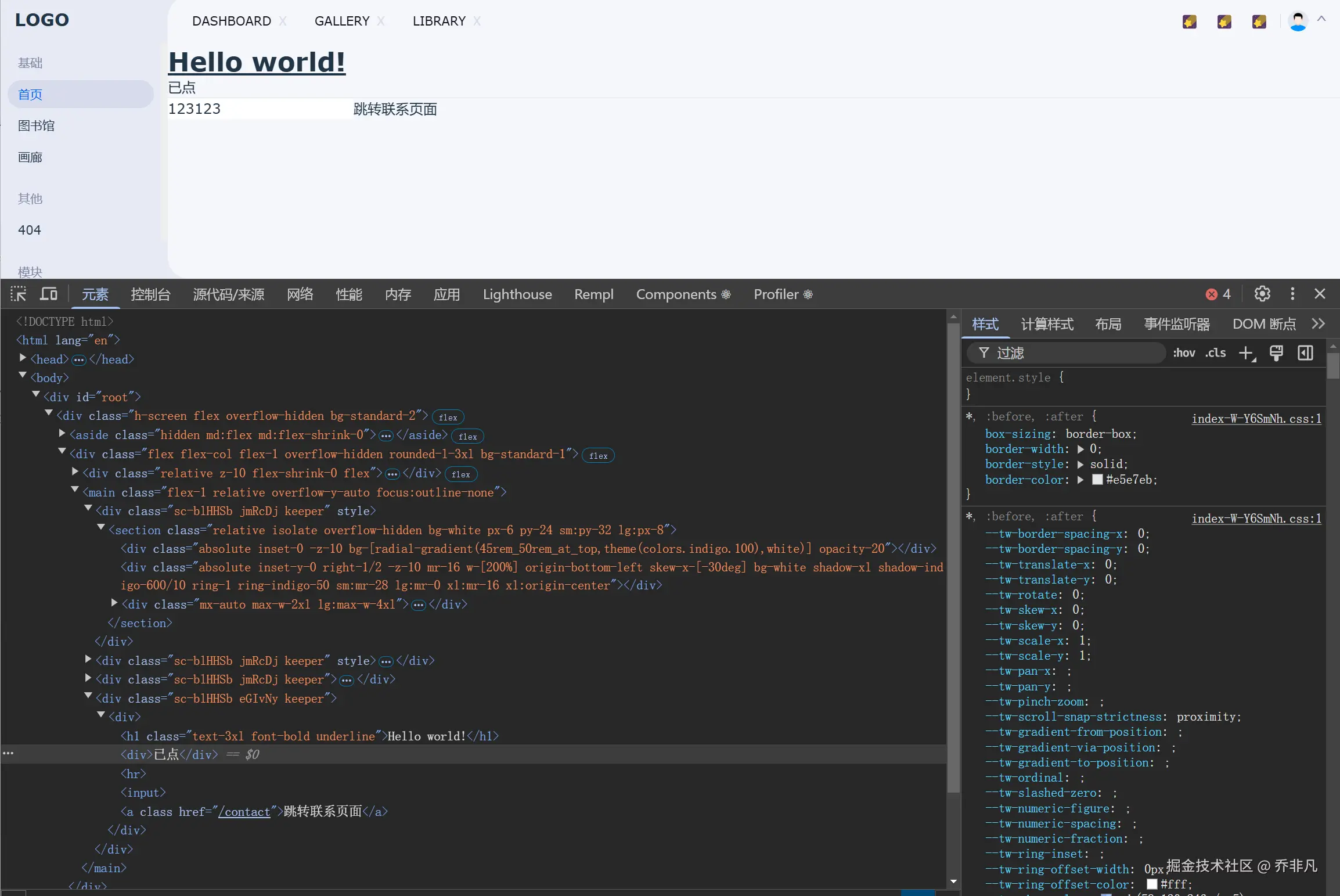Screen dimensions: 1340x896
Task: Click the flex badge next to aside
Action: (467, 437)
